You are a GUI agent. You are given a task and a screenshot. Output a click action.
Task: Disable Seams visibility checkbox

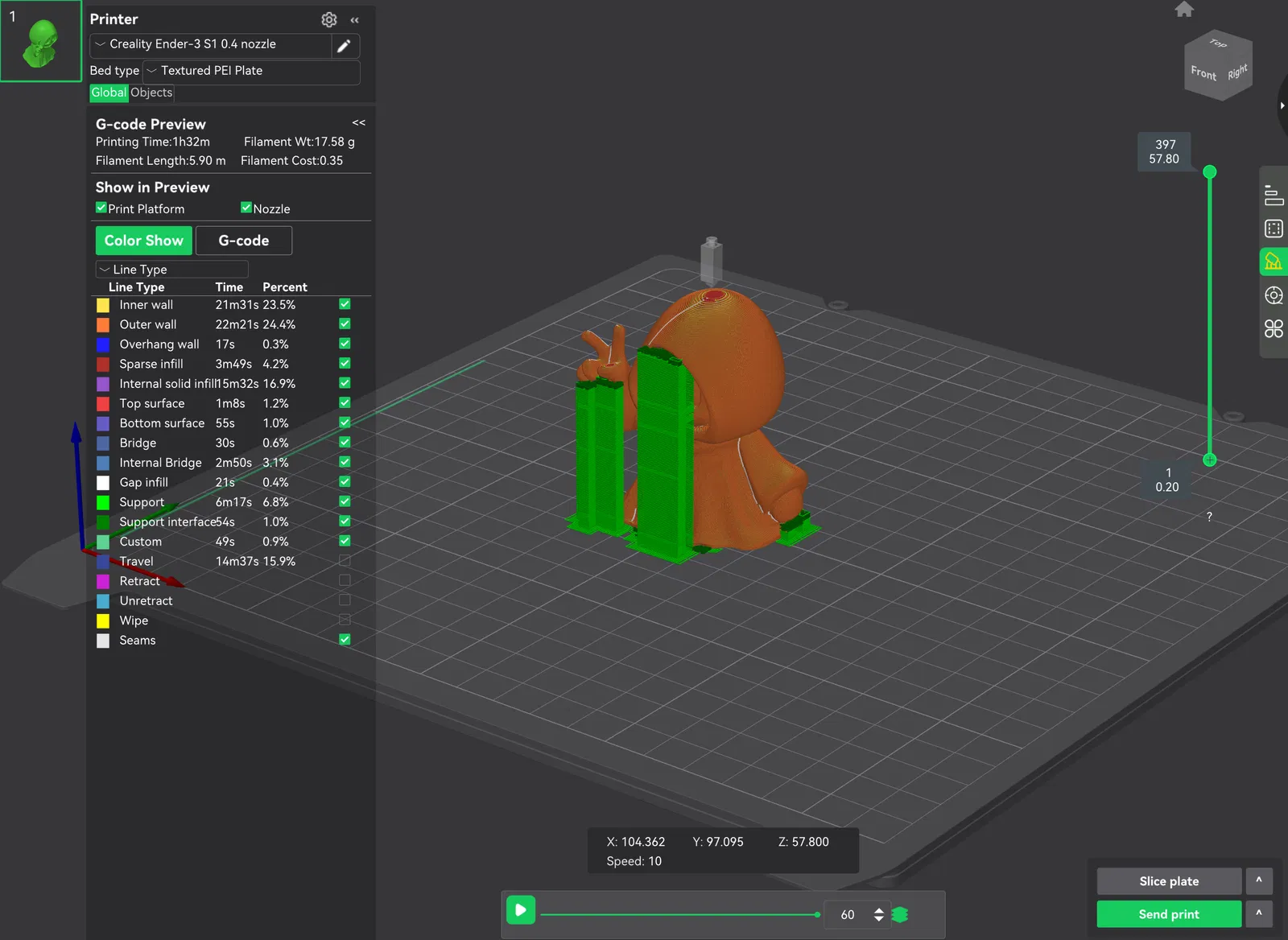click(x=345, y=639)
